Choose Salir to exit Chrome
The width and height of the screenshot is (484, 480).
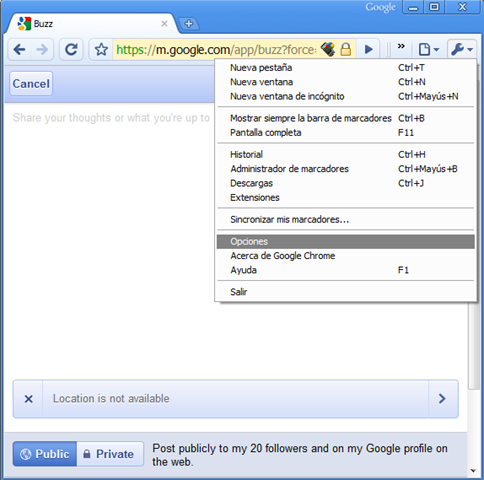pyautogui.click(x=346, y=292)
